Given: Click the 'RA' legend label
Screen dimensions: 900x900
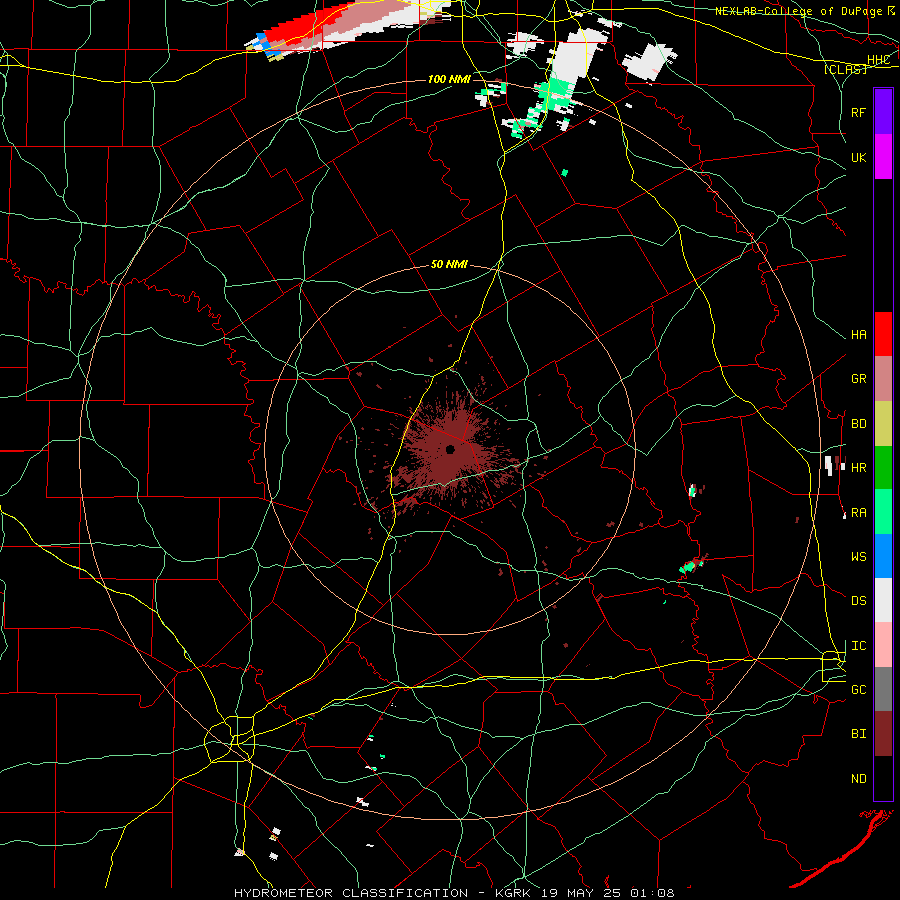Looking at the screenshot, I should [x=858, y=513].
